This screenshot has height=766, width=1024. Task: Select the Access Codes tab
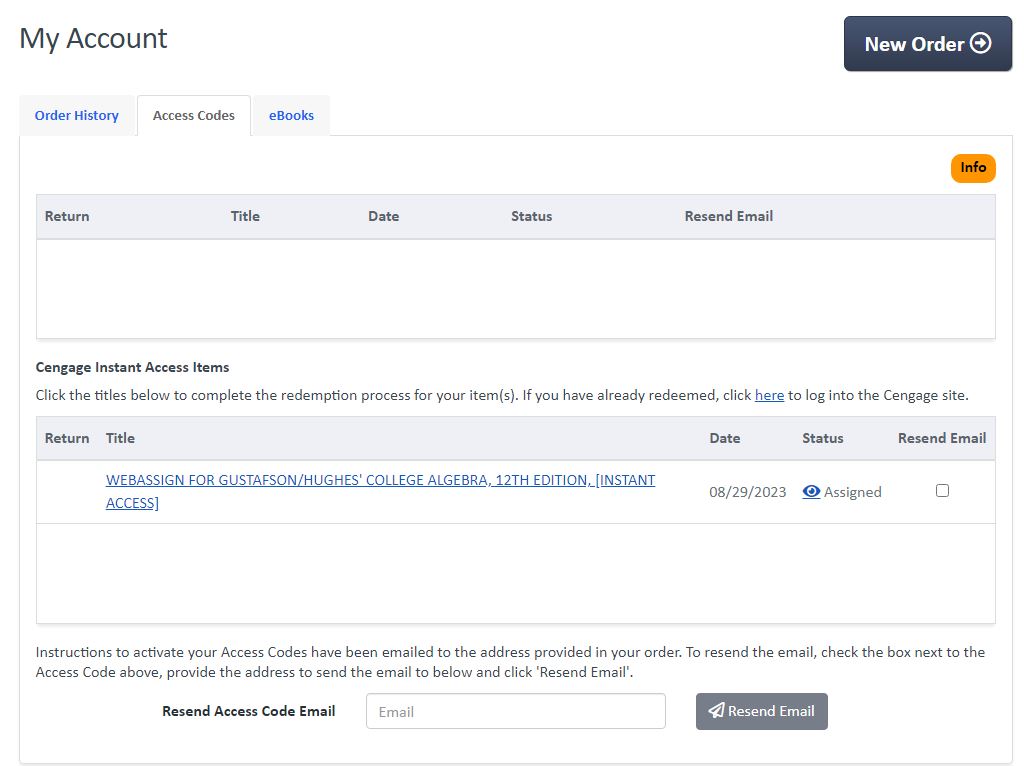[194, 115]
